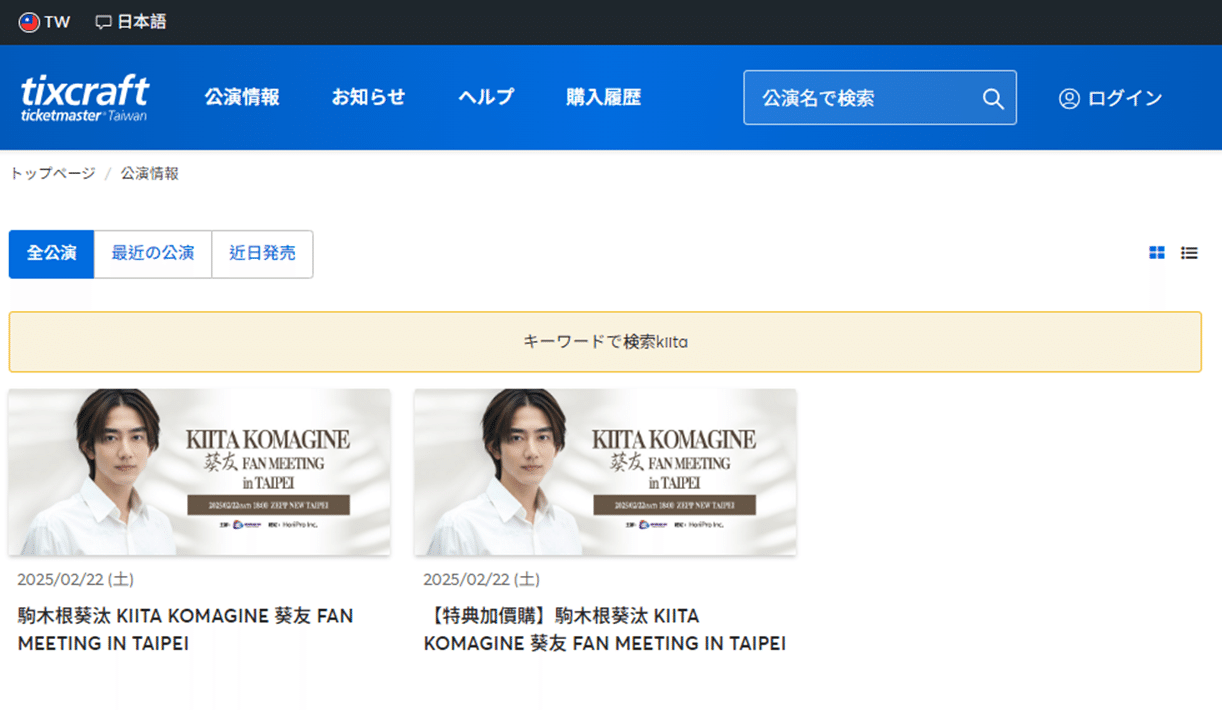The image size is (1222, 710).
Task: Click first event date 2025/02/22 (土)
Action: pyautogui.click(x=76, y=580)
